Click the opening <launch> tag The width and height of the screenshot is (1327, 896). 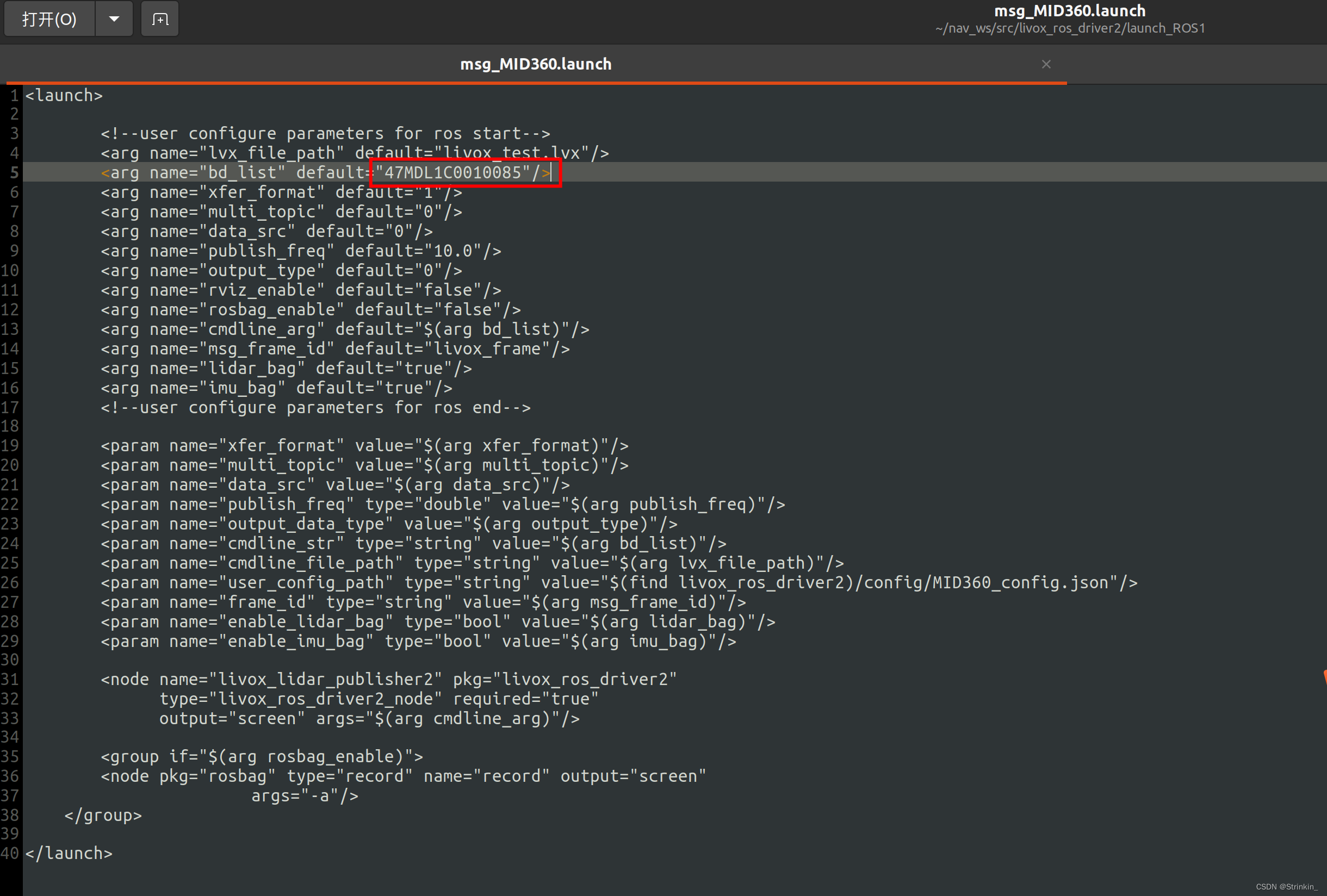[64, 95]
